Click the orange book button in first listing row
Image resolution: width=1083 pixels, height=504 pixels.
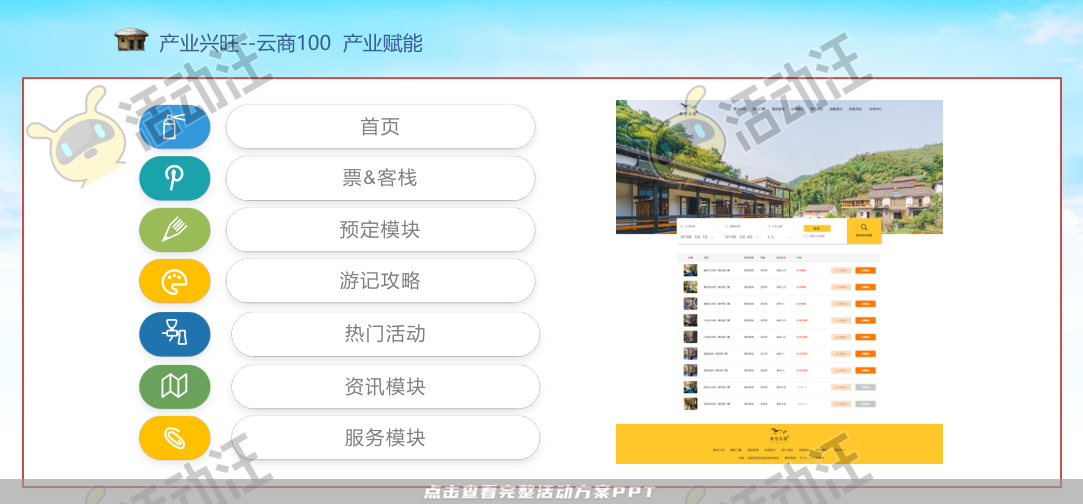(865, 271)
